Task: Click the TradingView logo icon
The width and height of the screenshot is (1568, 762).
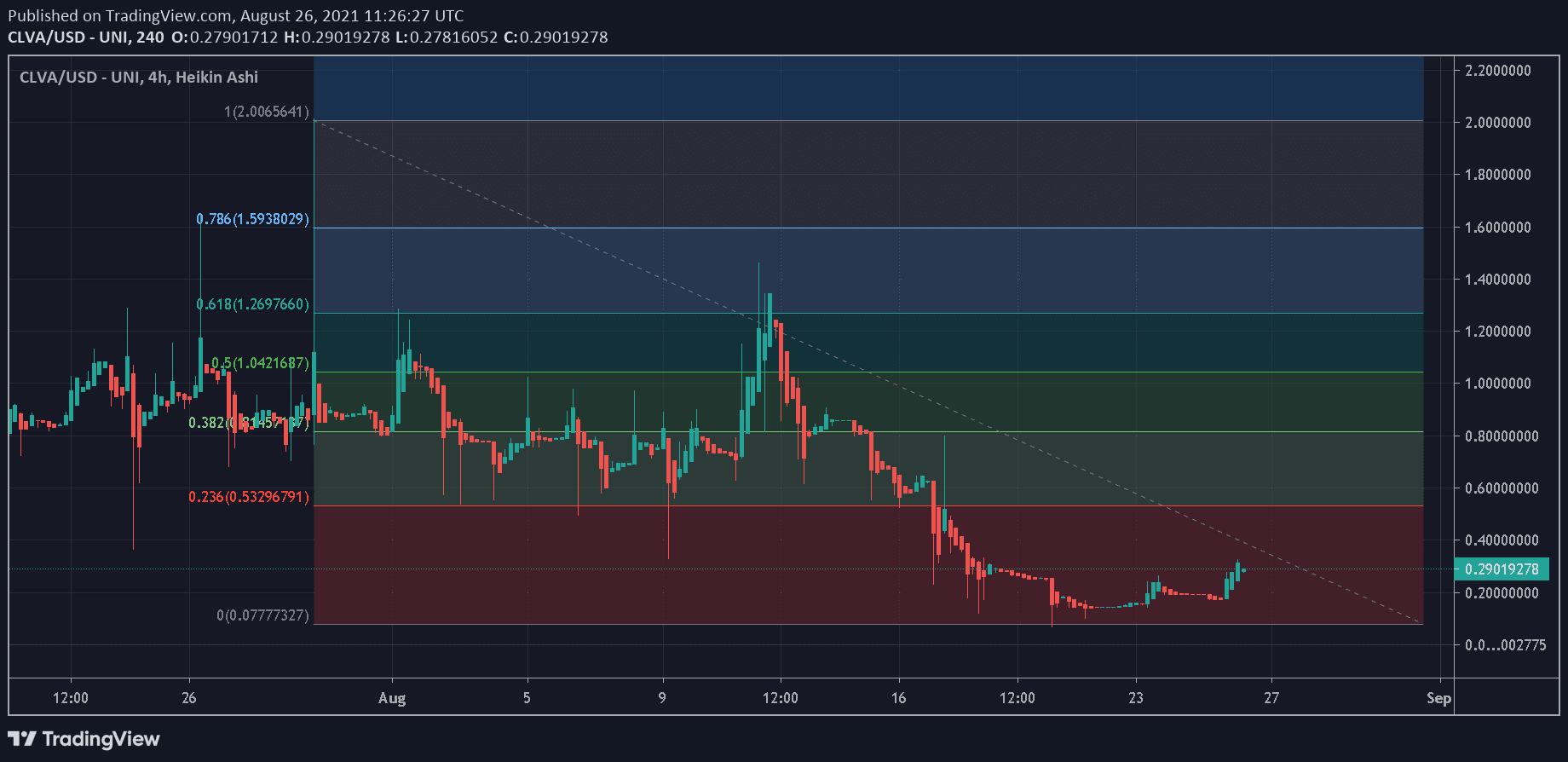Action: [22, 738]
